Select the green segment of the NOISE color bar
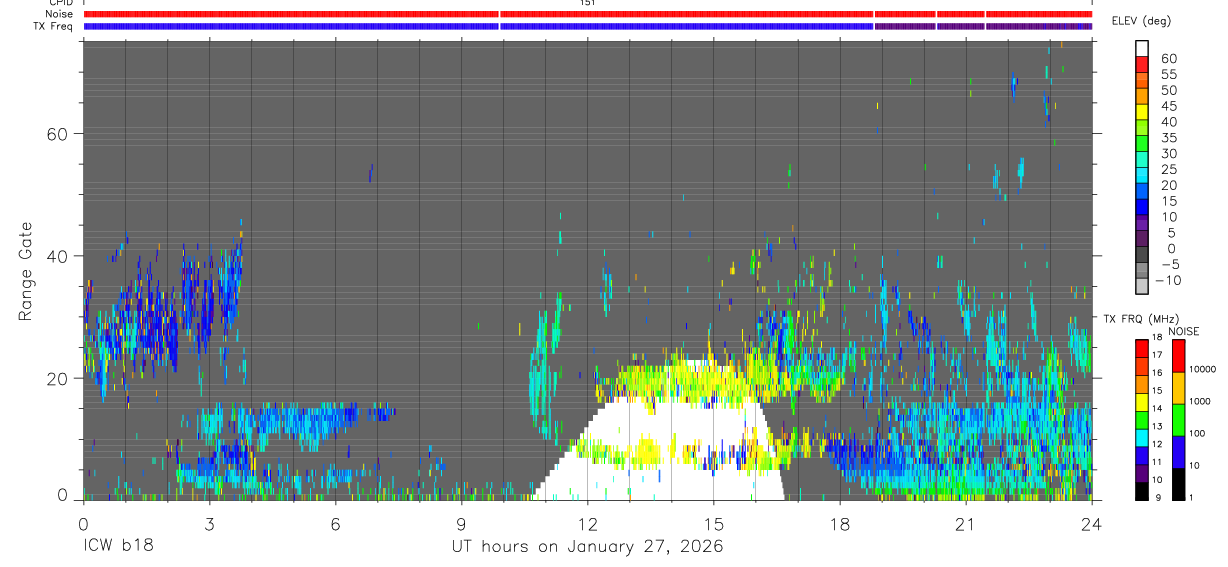1228x567 pixels. click(1179, 420)
